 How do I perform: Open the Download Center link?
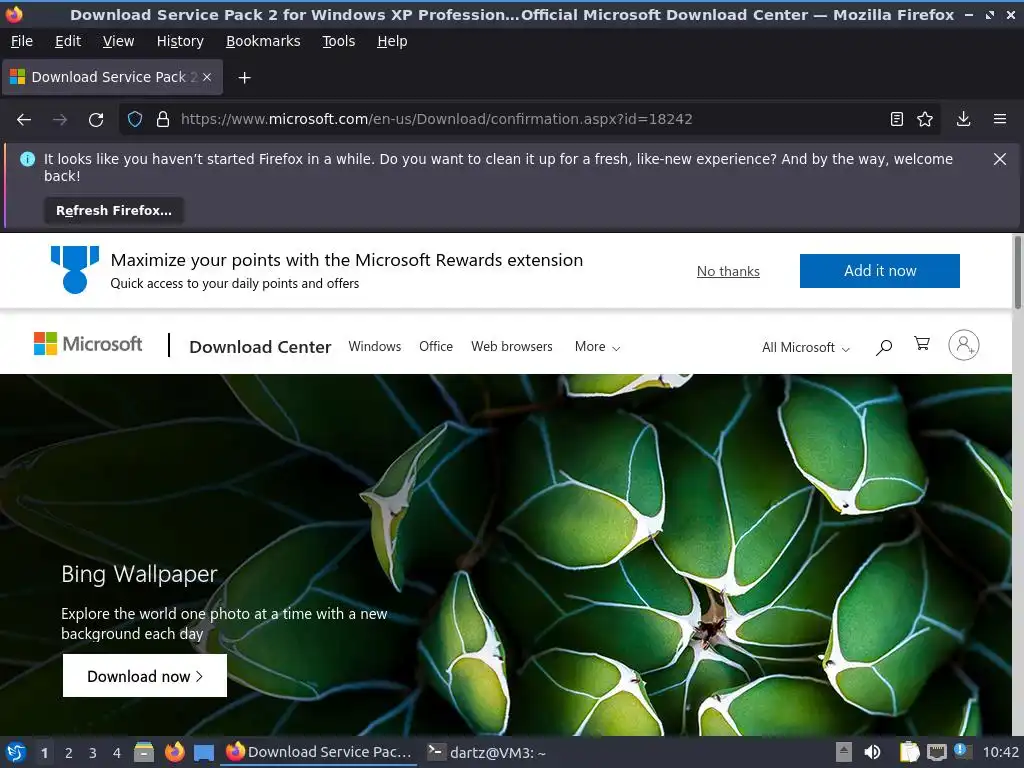[x=260, y=347]
